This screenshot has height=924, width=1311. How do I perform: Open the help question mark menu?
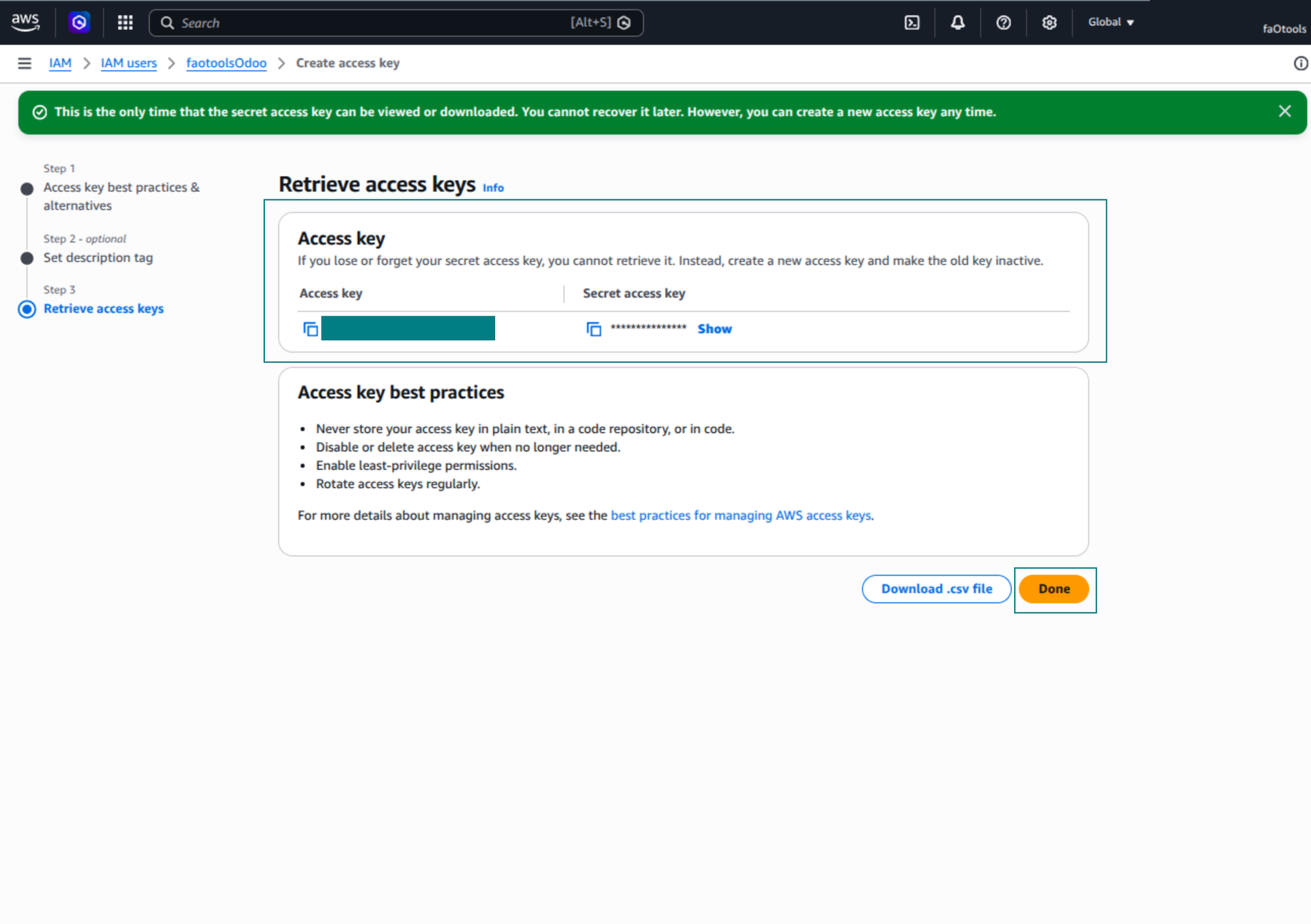pos(1003,23)
